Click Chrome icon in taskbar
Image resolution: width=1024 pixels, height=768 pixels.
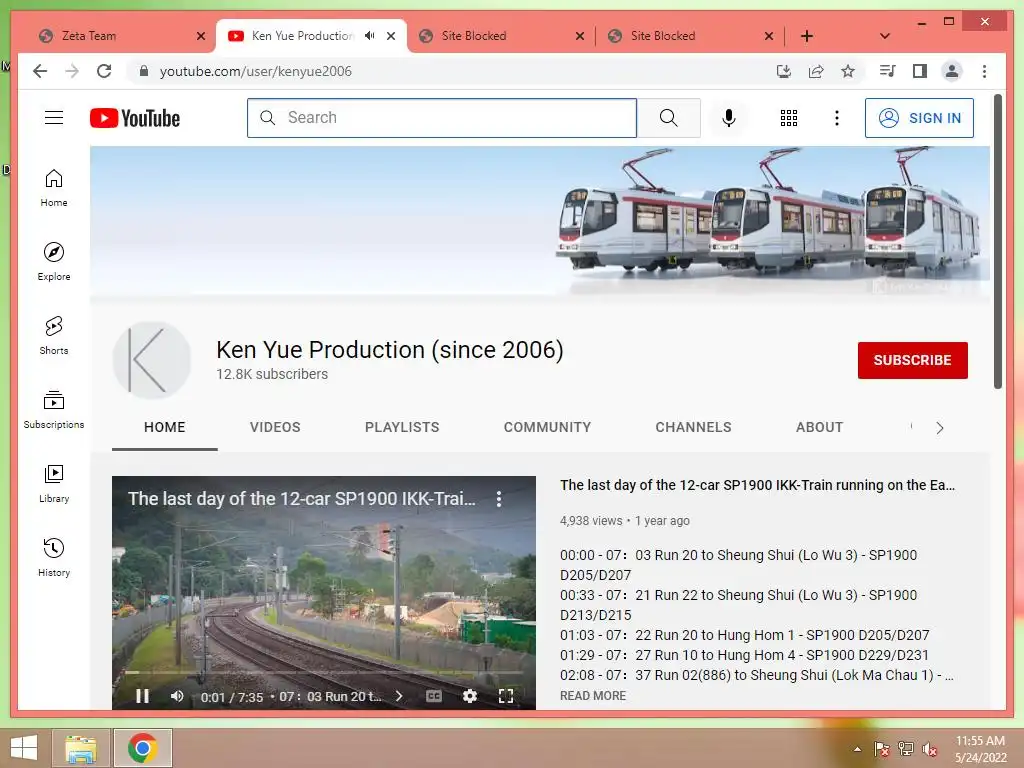click(142, 748)
